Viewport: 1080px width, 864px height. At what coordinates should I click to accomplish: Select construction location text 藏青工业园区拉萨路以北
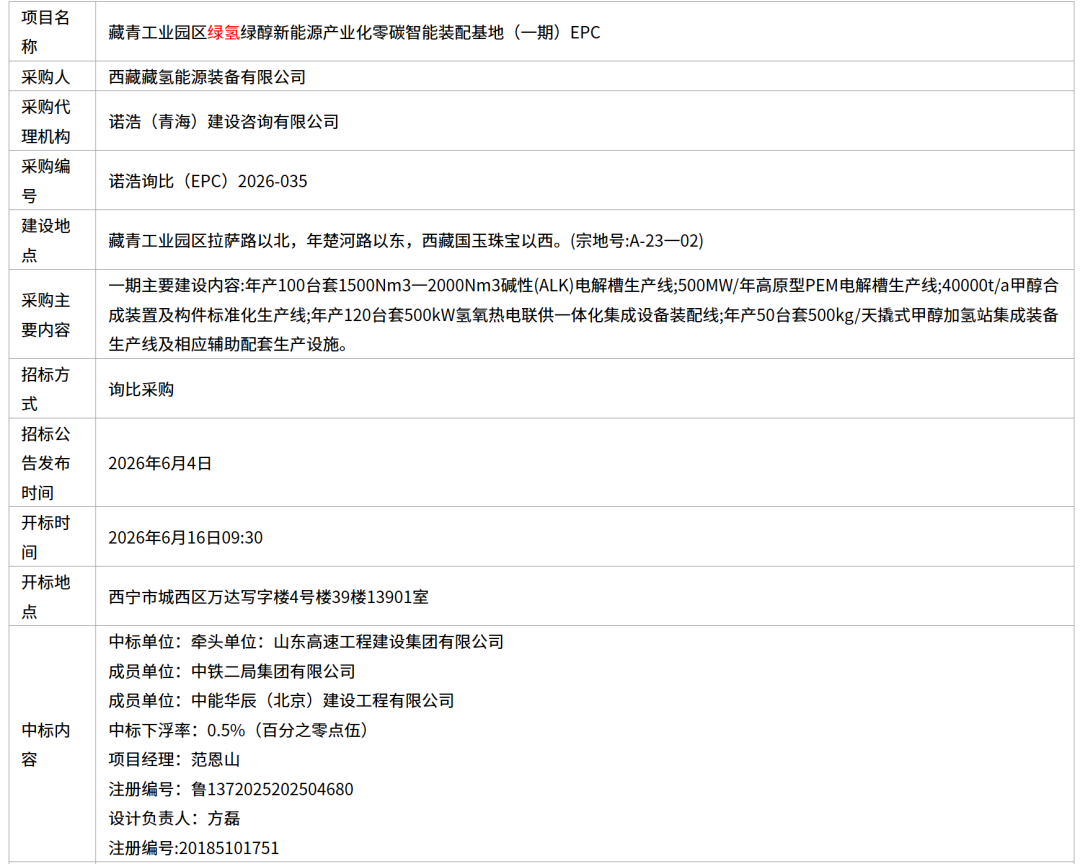click(406, 240)
